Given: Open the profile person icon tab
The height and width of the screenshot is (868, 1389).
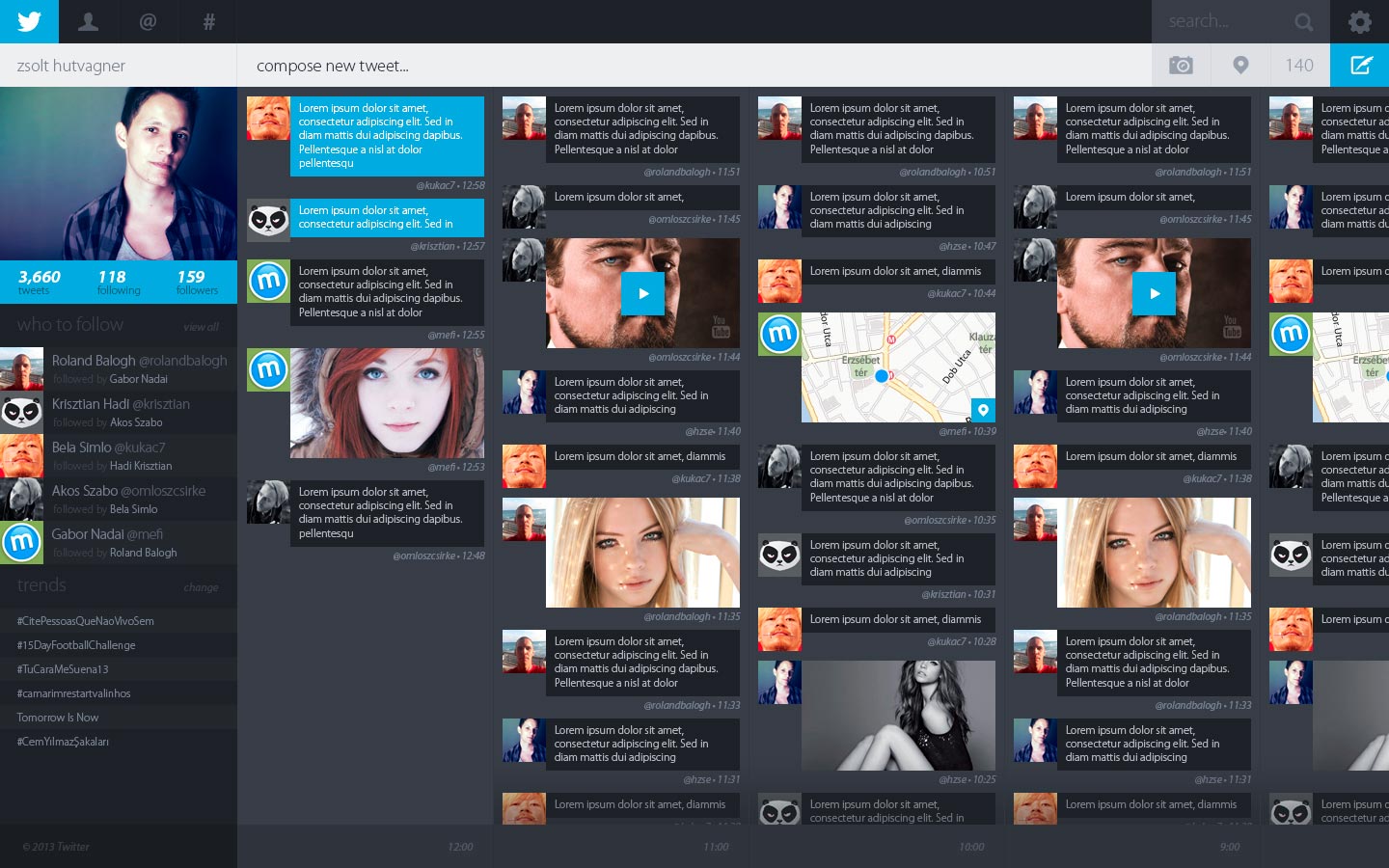Looking at the screenshot, I should (x=88, y=21).
